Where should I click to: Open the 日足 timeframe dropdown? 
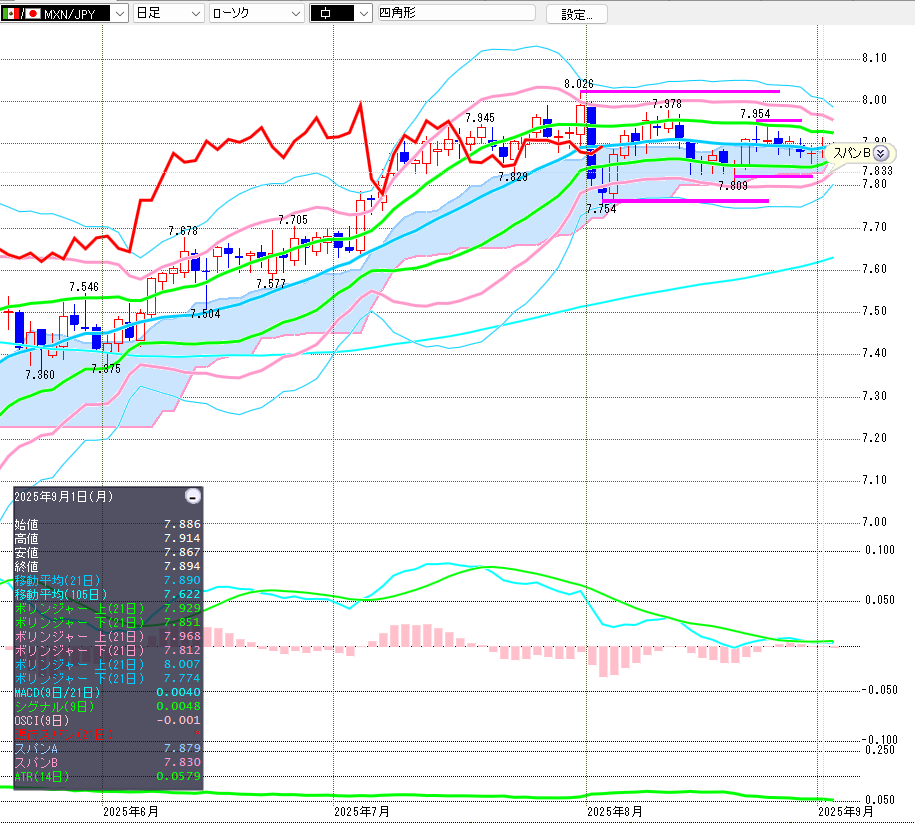click(x=168, y=13)
